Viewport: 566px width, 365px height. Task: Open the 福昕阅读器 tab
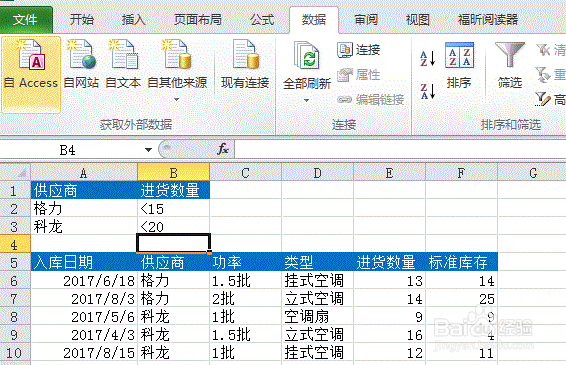pos(488,19)
